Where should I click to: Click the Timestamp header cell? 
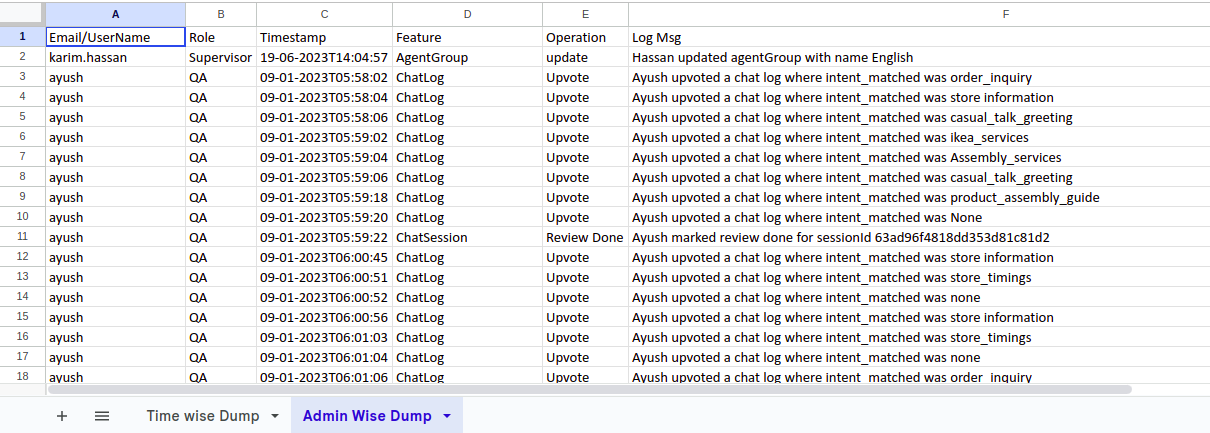tap(324, 37)
